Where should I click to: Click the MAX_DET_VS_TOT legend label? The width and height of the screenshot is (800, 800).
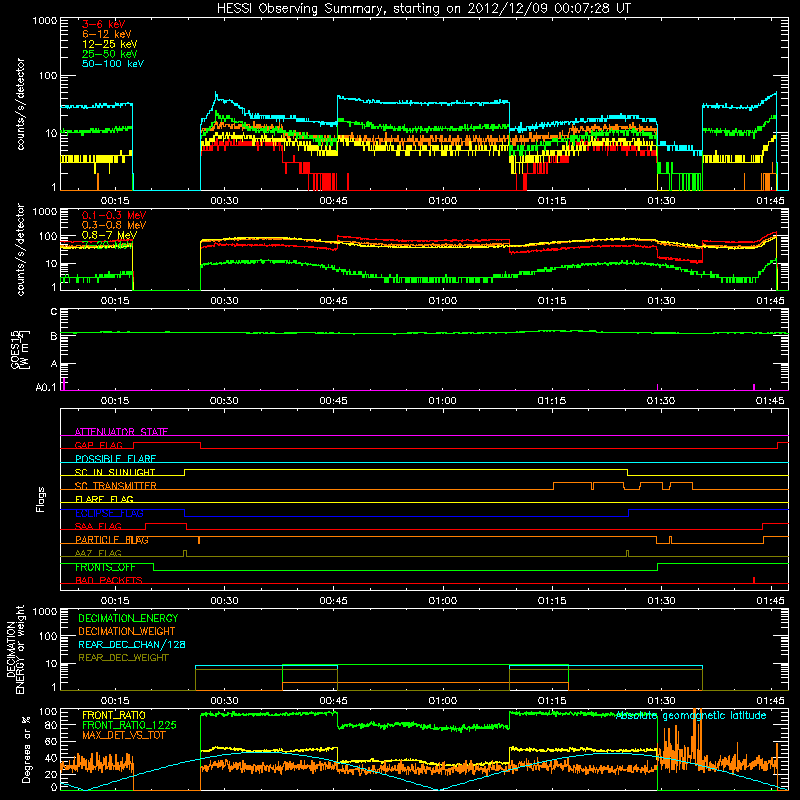[124, 735]
